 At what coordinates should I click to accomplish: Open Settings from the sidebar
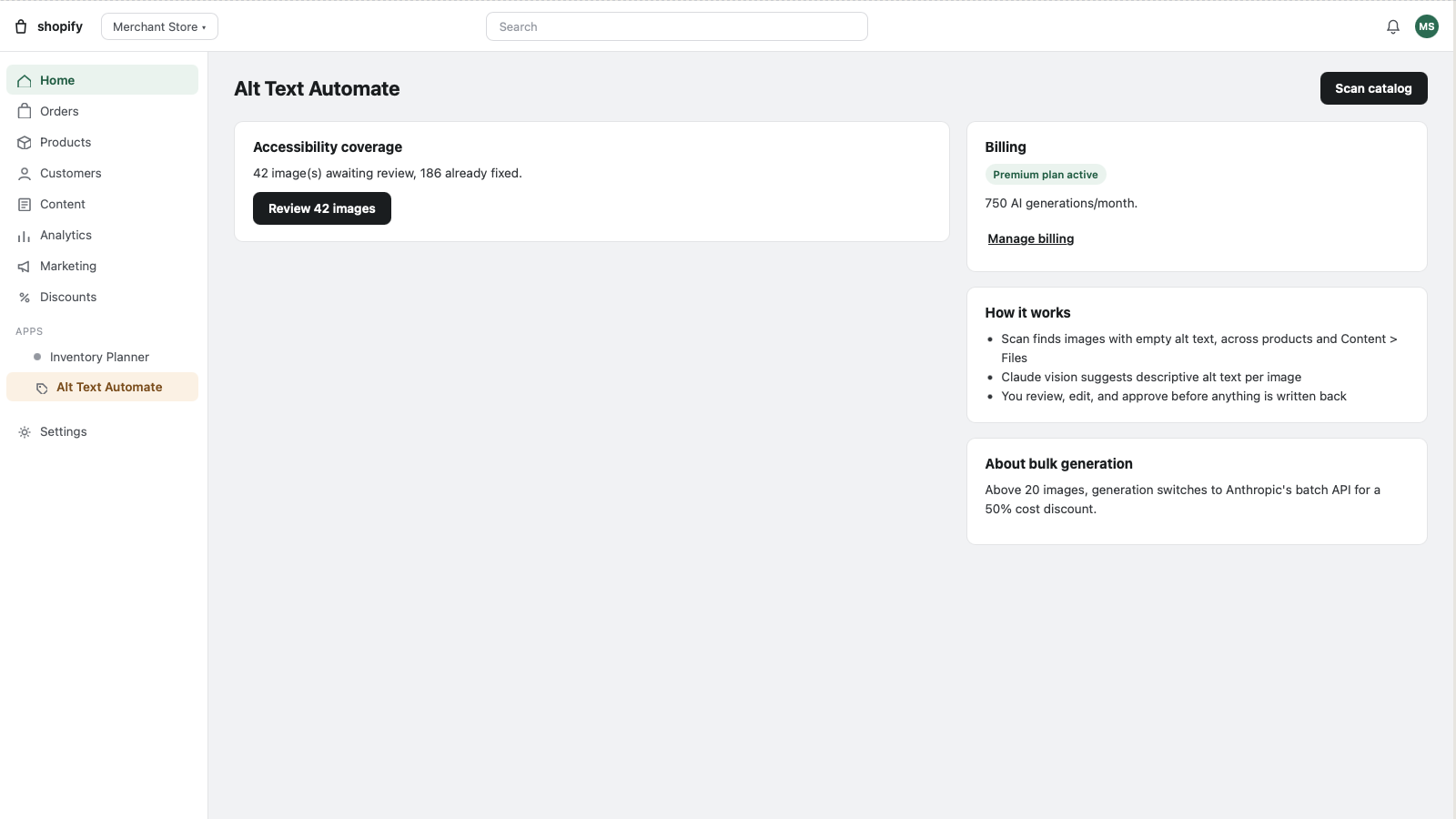pyautogui.click(x=102, y=431)
